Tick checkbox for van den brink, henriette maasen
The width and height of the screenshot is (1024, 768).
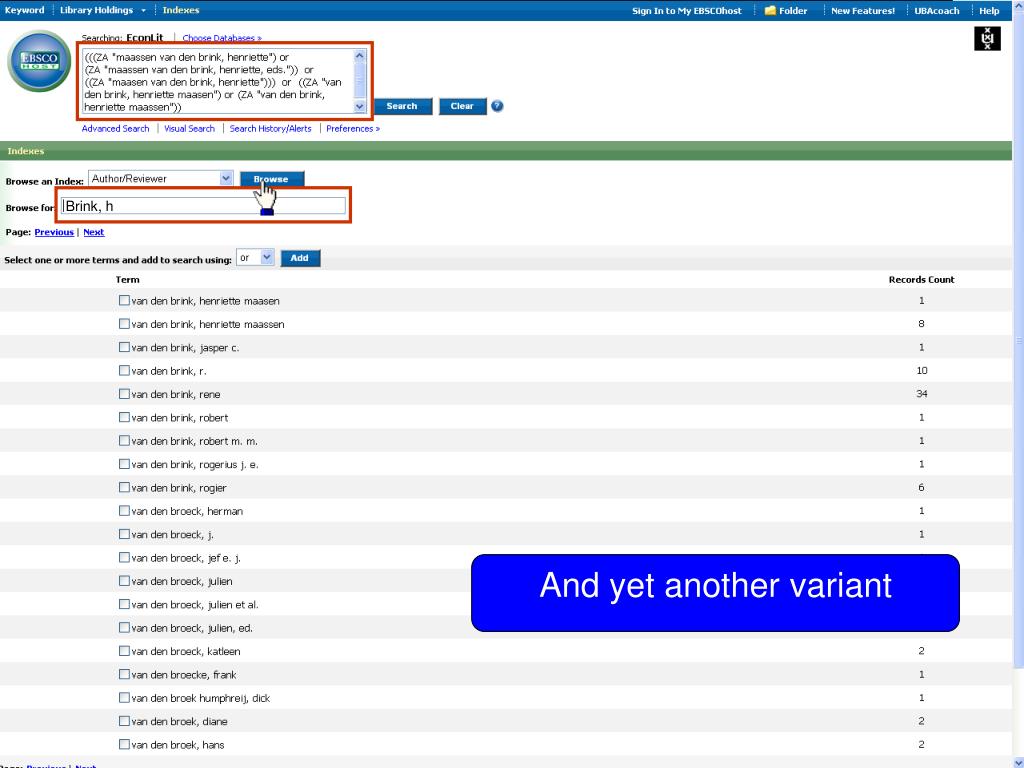pyautogui.click(x=124, y=300)
